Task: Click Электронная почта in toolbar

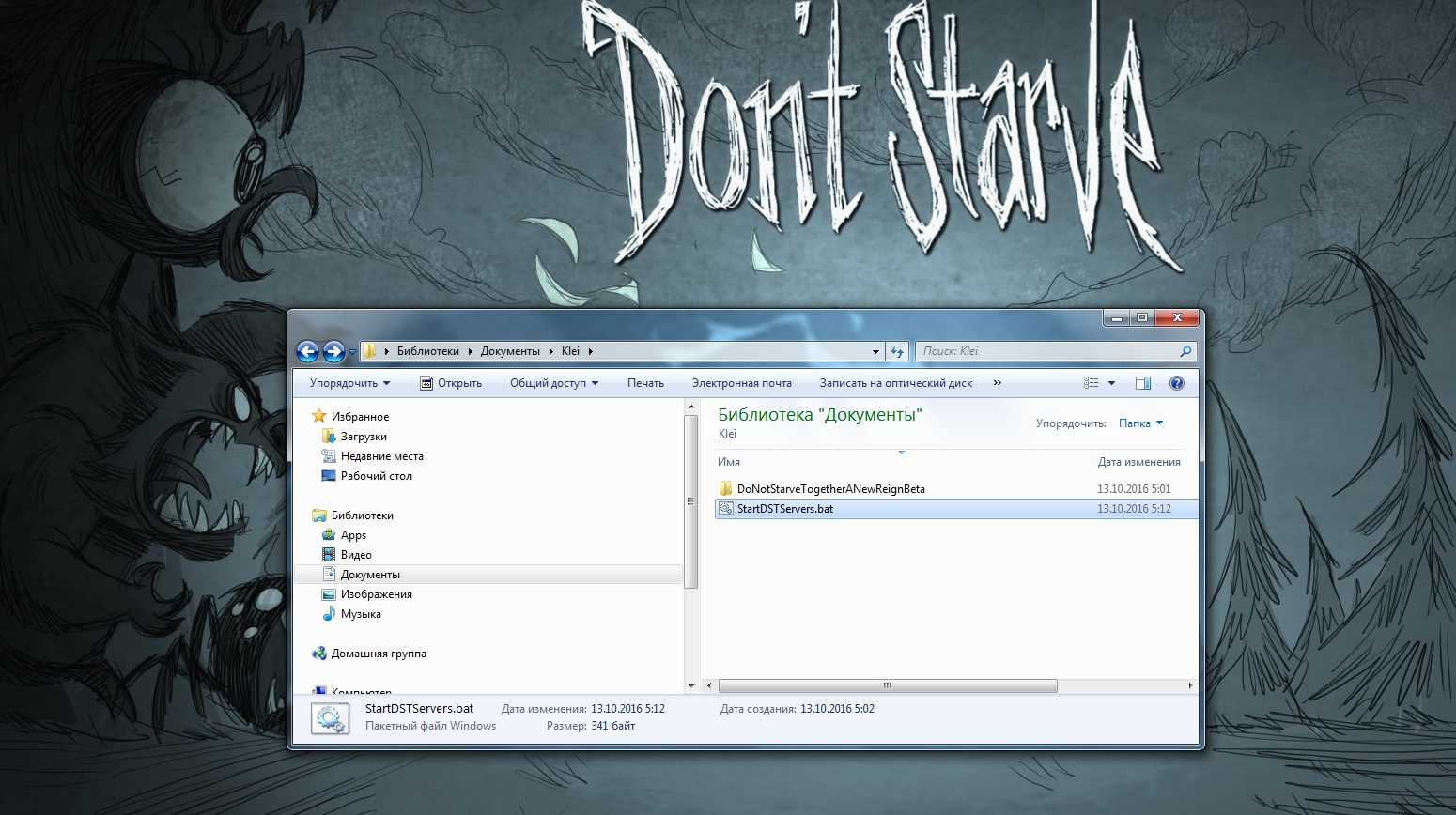Action: (x=741, y=383)
